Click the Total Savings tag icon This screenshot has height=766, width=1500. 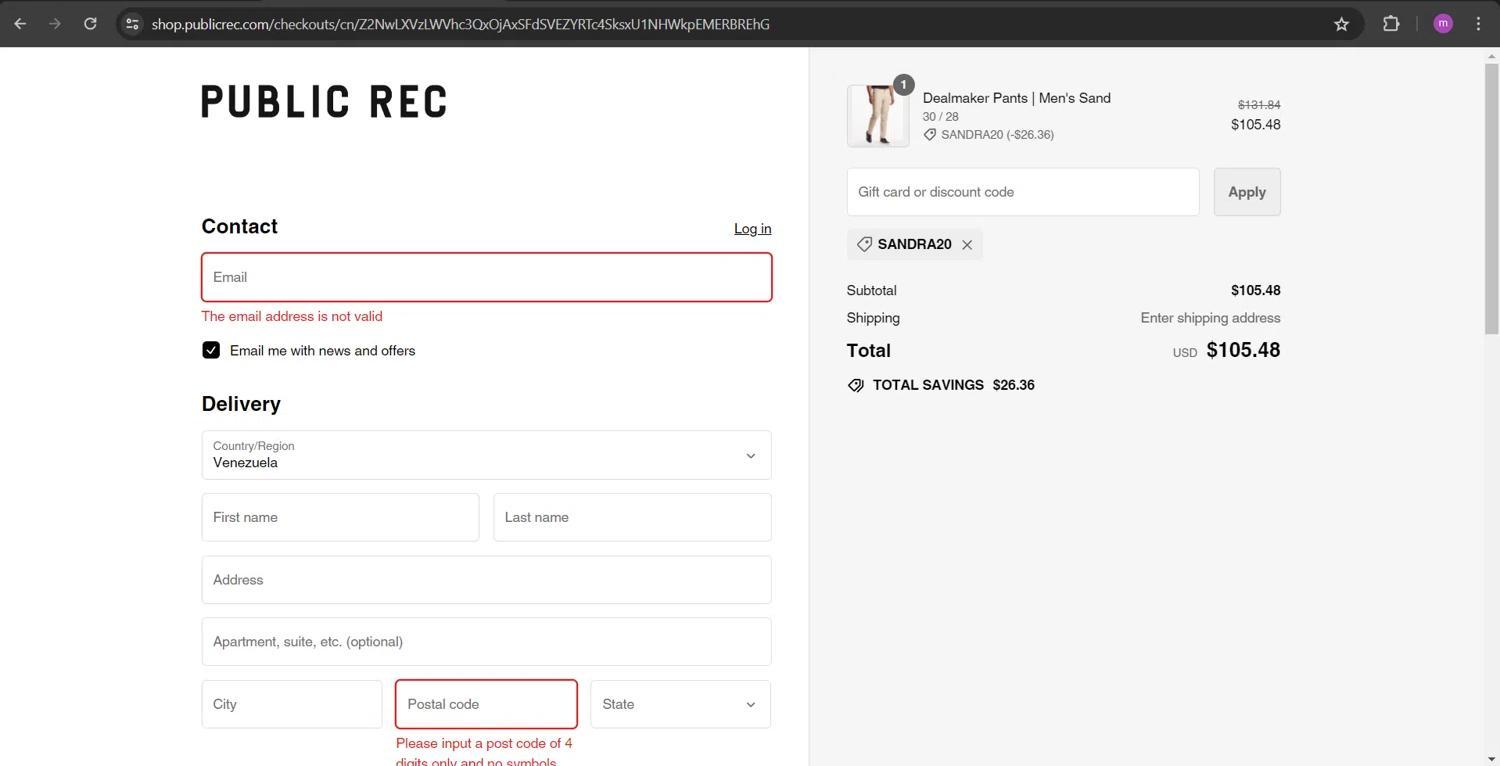856,385
